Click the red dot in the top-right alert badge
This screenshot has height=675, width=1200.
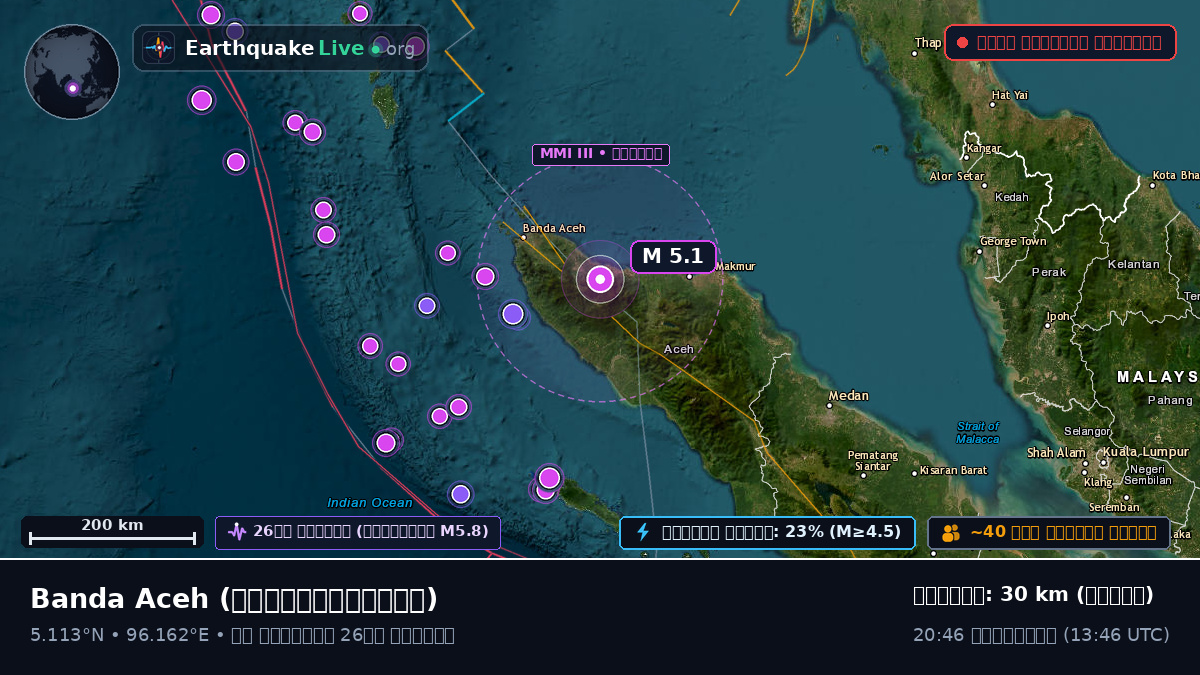tap(962, 42)
